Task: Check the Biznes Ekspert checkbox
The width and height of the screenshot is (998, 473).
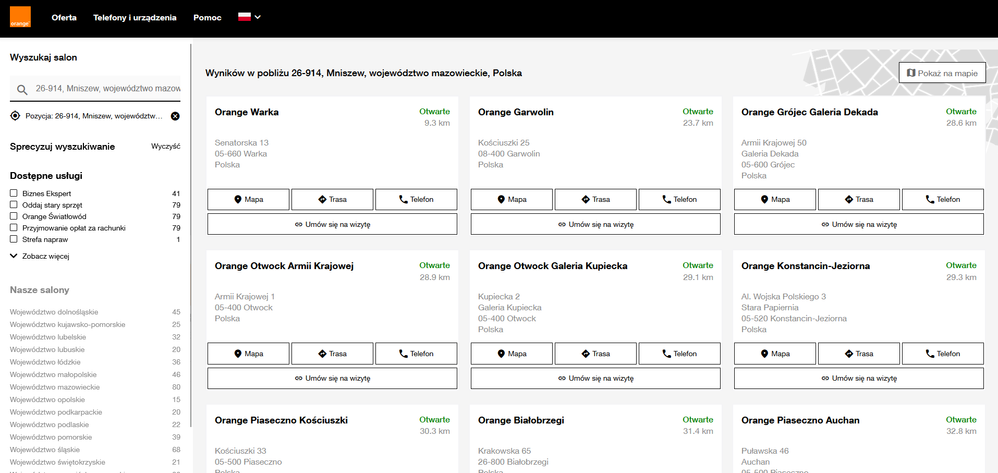Action: (13, 193)
